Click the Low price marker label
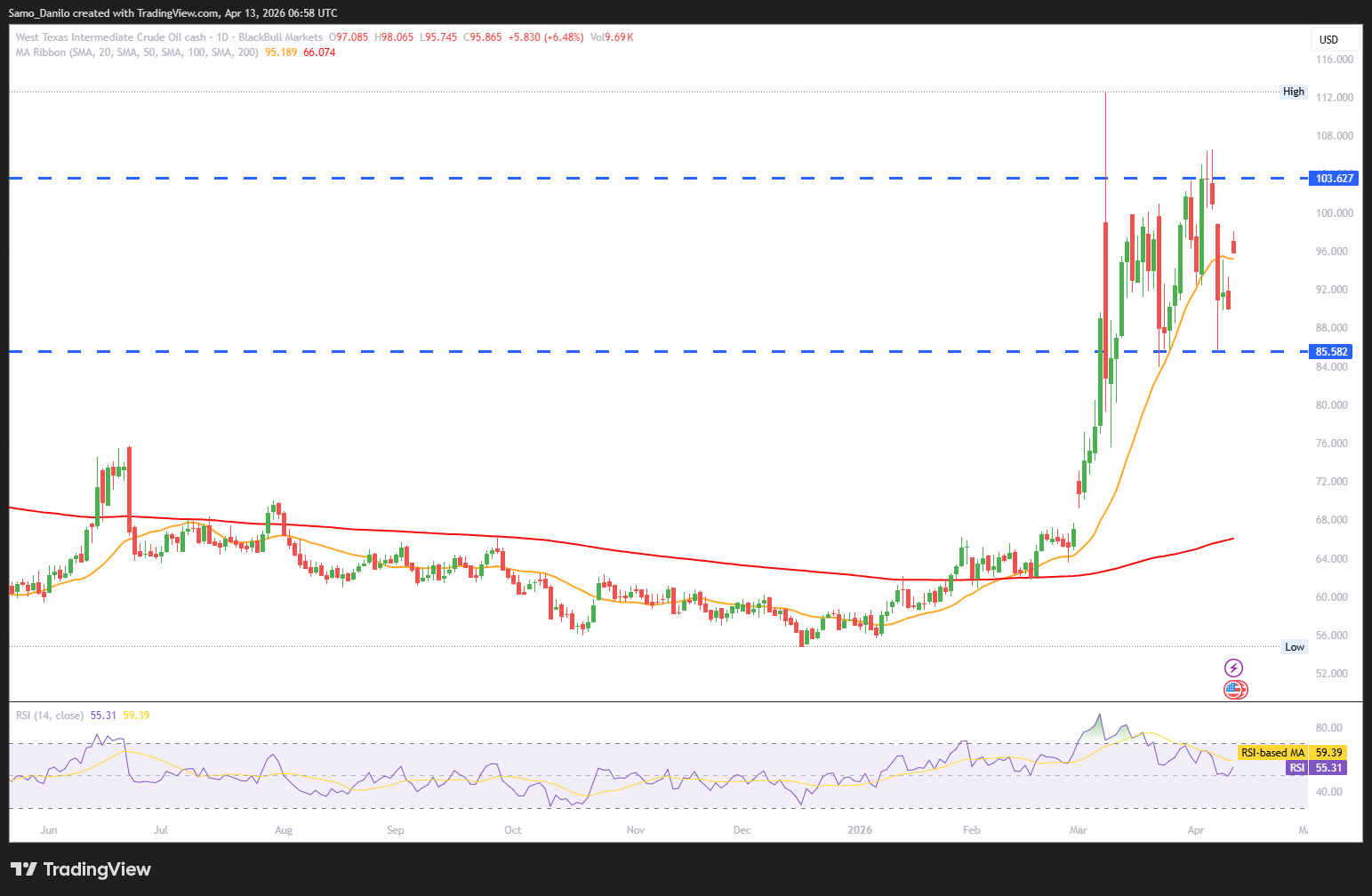1372x896 pixels. 1294,647
